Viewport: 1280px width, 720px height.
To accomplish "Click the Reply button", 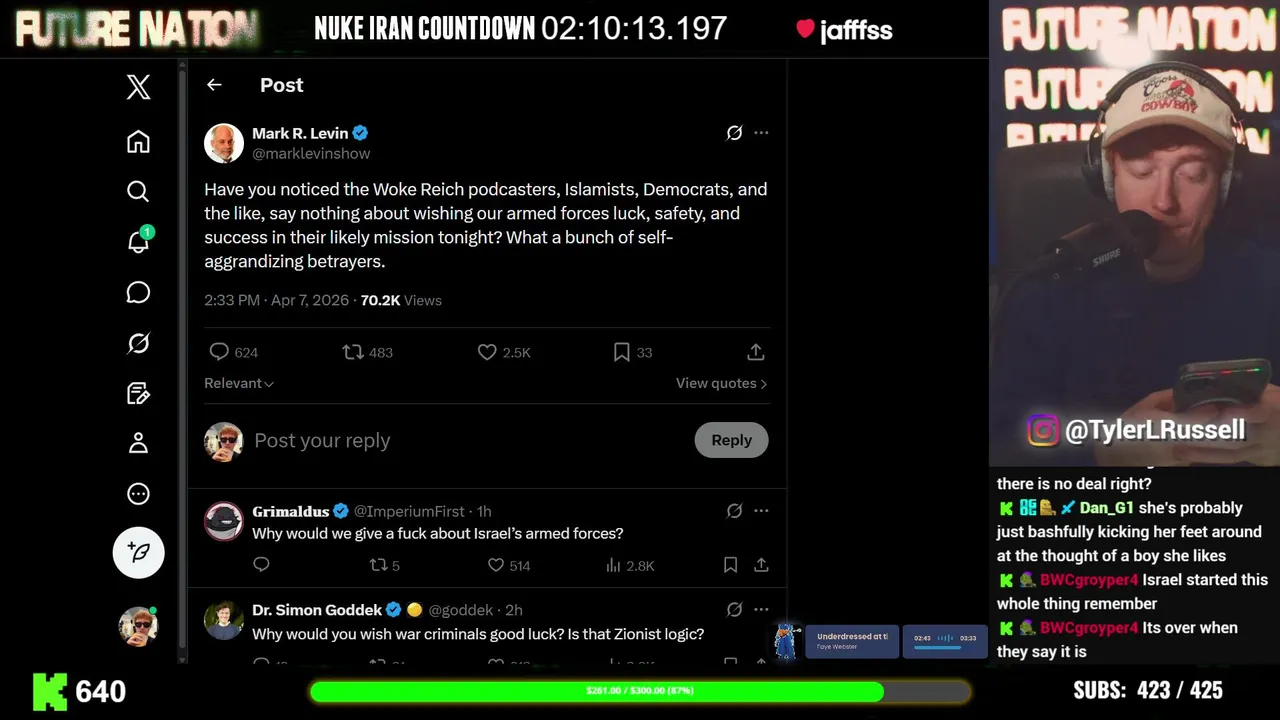I will click(731, 440).
